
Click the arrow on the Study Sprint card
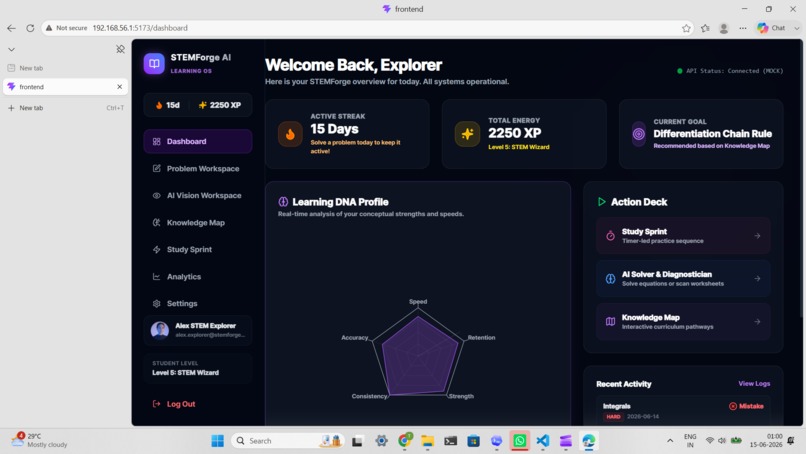tap(757, 235)
